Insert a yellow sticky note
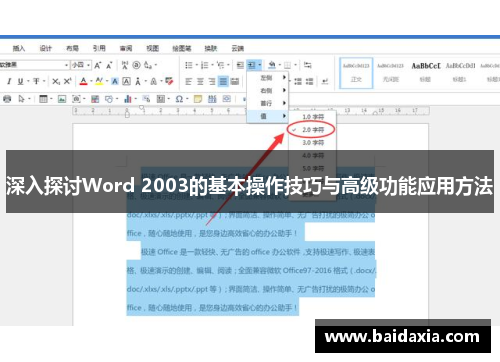The height and width of the screenshot is (362, 500). click(x=198, y=99)
